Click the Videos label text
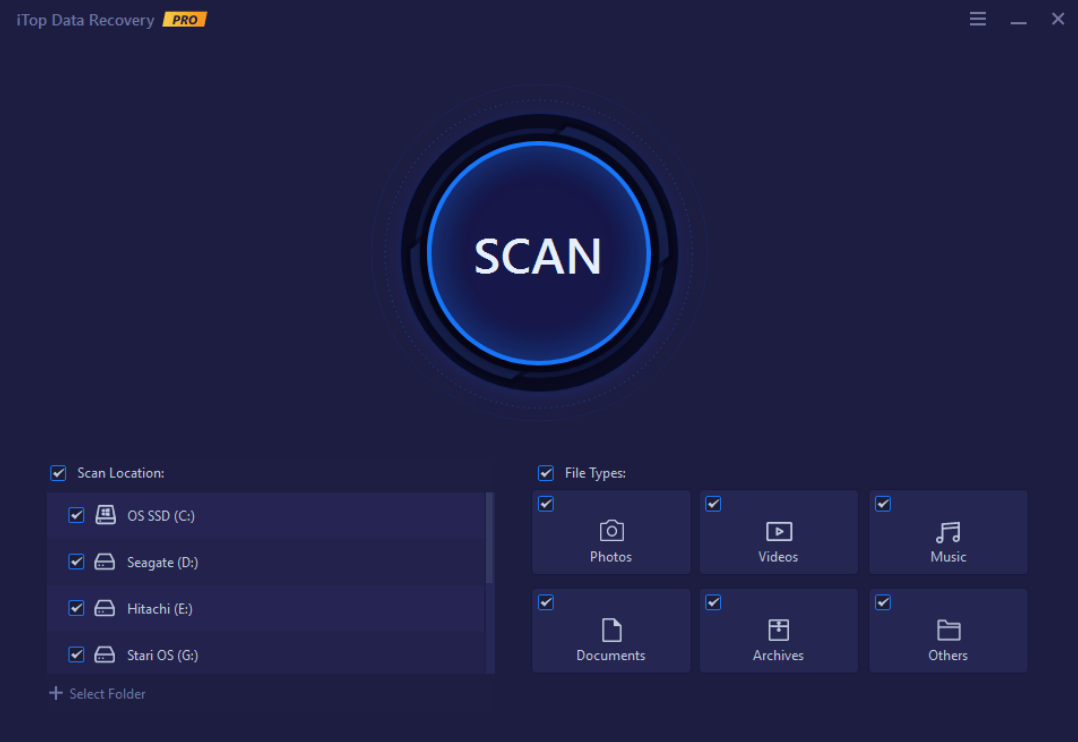The width and height of the screenshot is (1078, 742). [778, 557]
